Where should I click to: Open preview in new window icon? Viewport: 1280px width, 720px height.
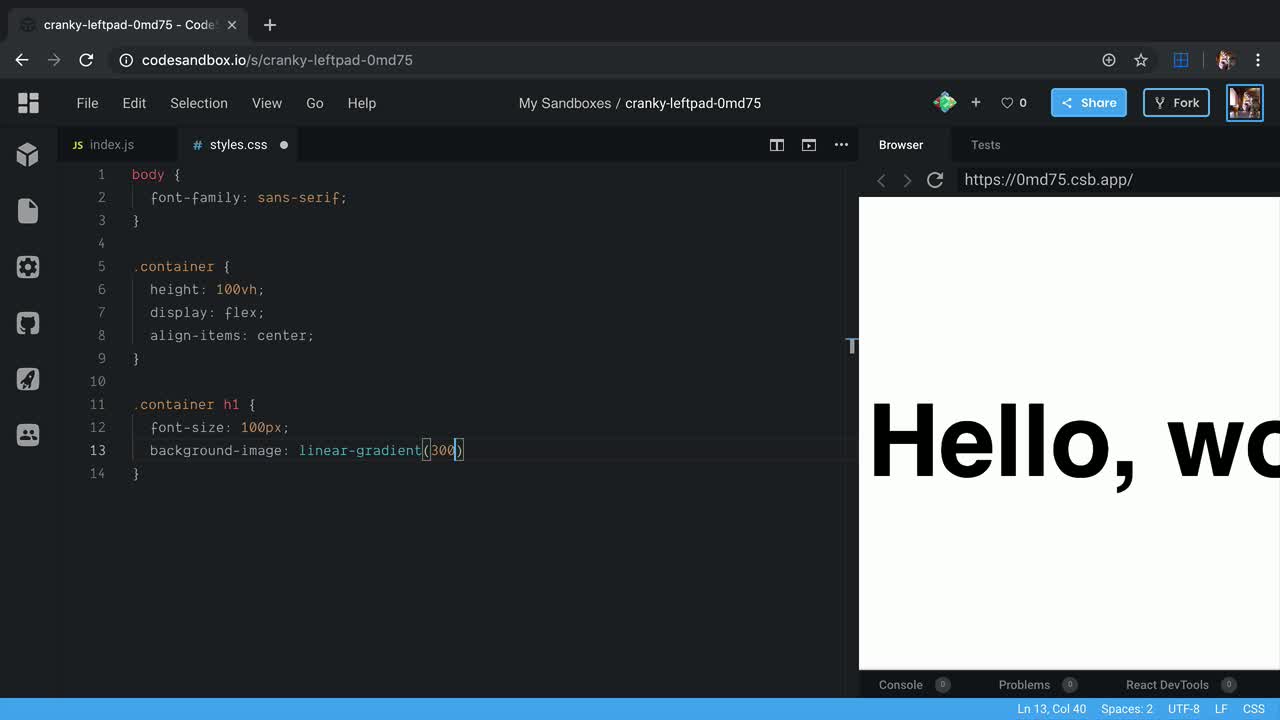coord(808,144)
